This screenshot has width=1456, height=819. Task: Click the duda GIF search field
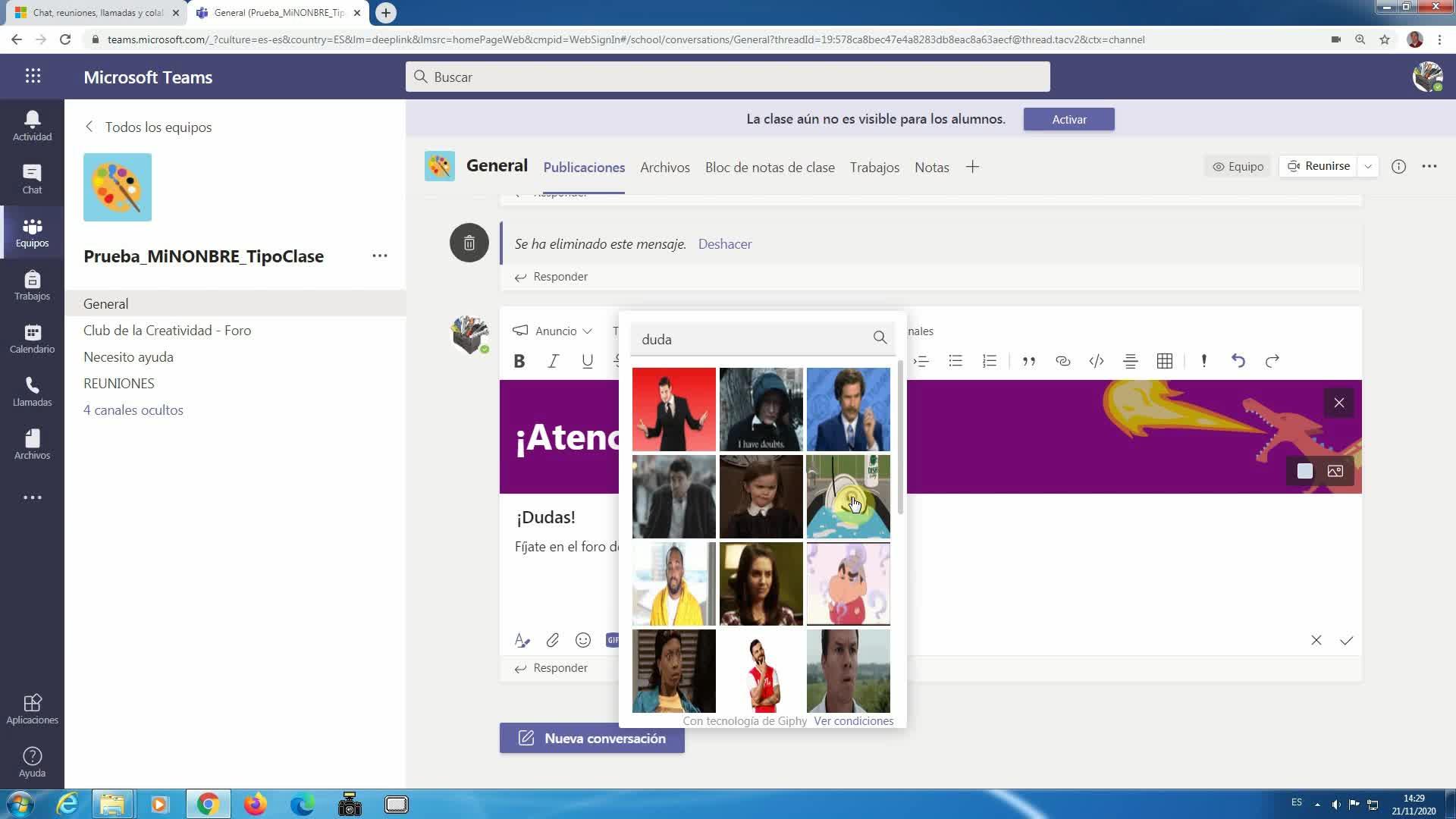[751, 340]
